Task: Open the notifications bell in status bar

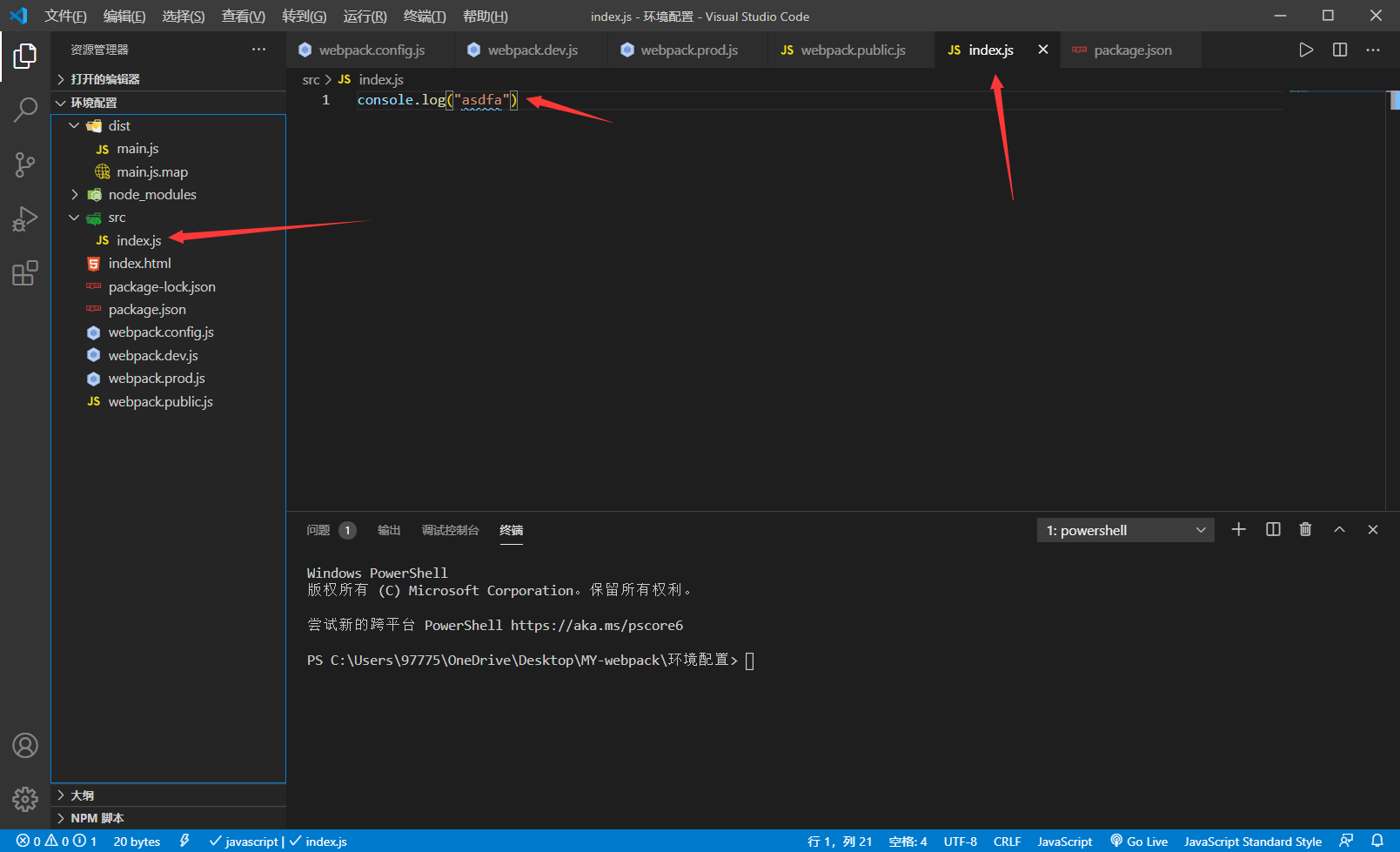Action: pyautogui.click(x=1377, y=841)
